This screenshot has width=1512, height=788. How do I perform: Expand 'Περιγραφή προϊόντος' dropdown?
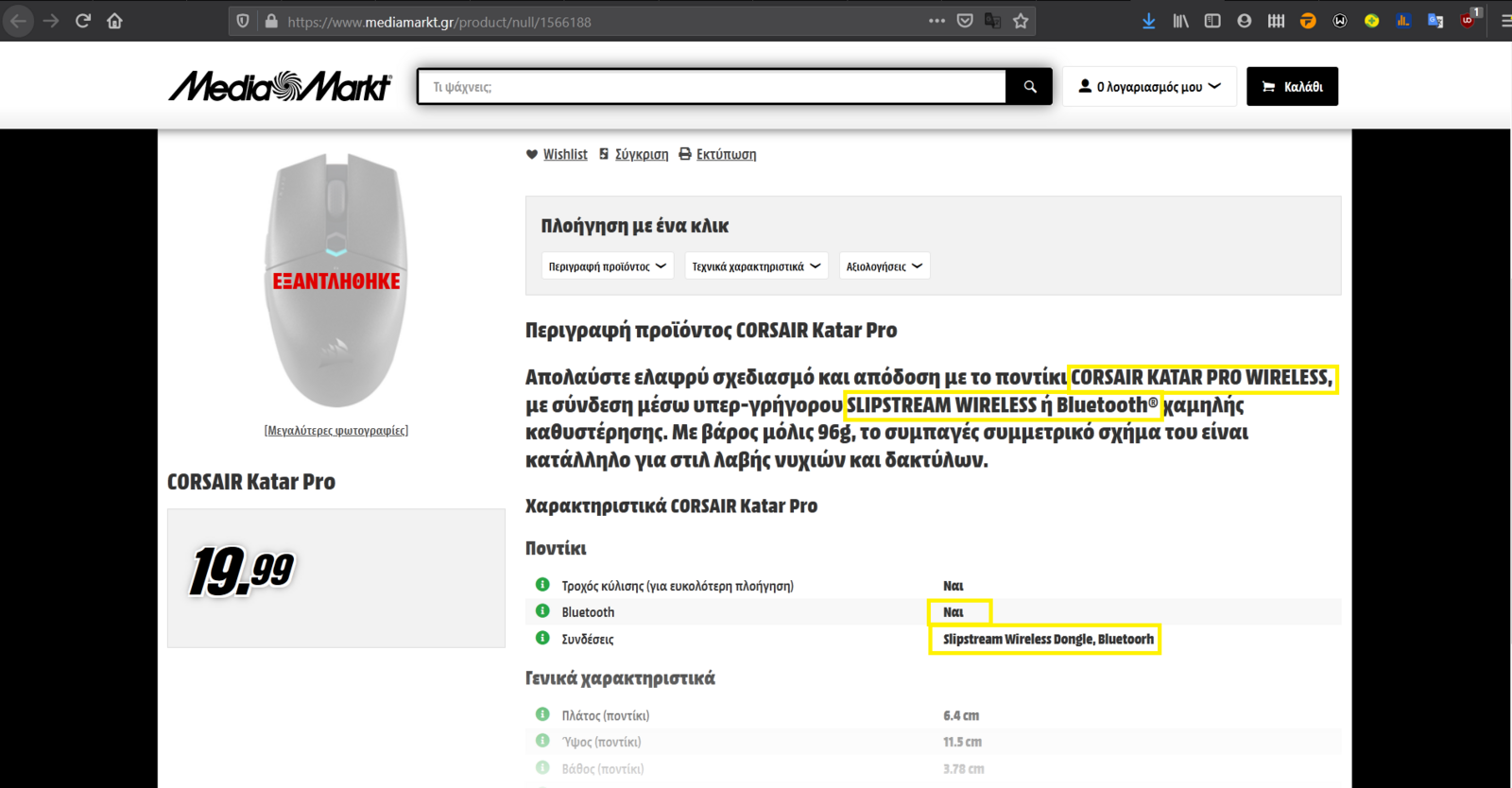[x=608, y=266]
